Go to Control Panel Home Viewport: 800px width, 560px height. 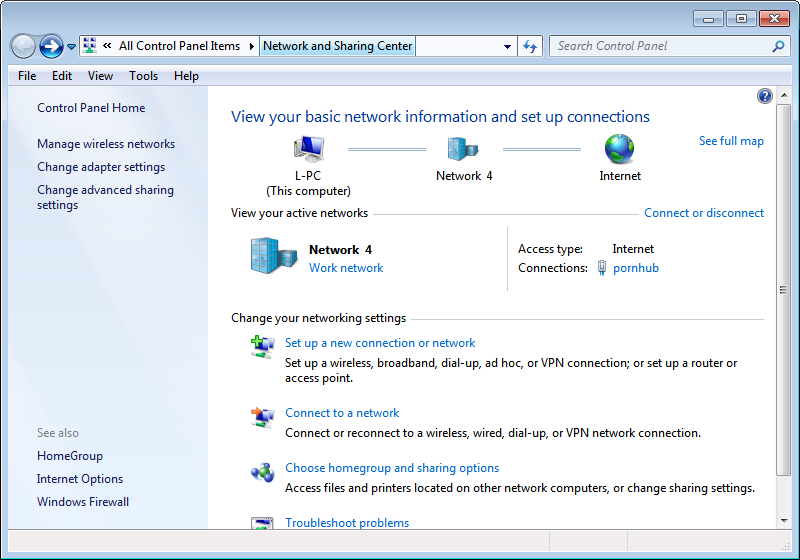[91, 108]
